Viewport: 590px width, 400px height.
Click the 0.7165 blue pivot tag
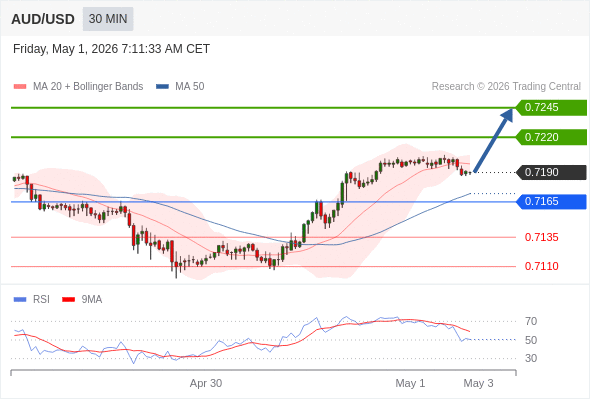[x=551, y=202]
